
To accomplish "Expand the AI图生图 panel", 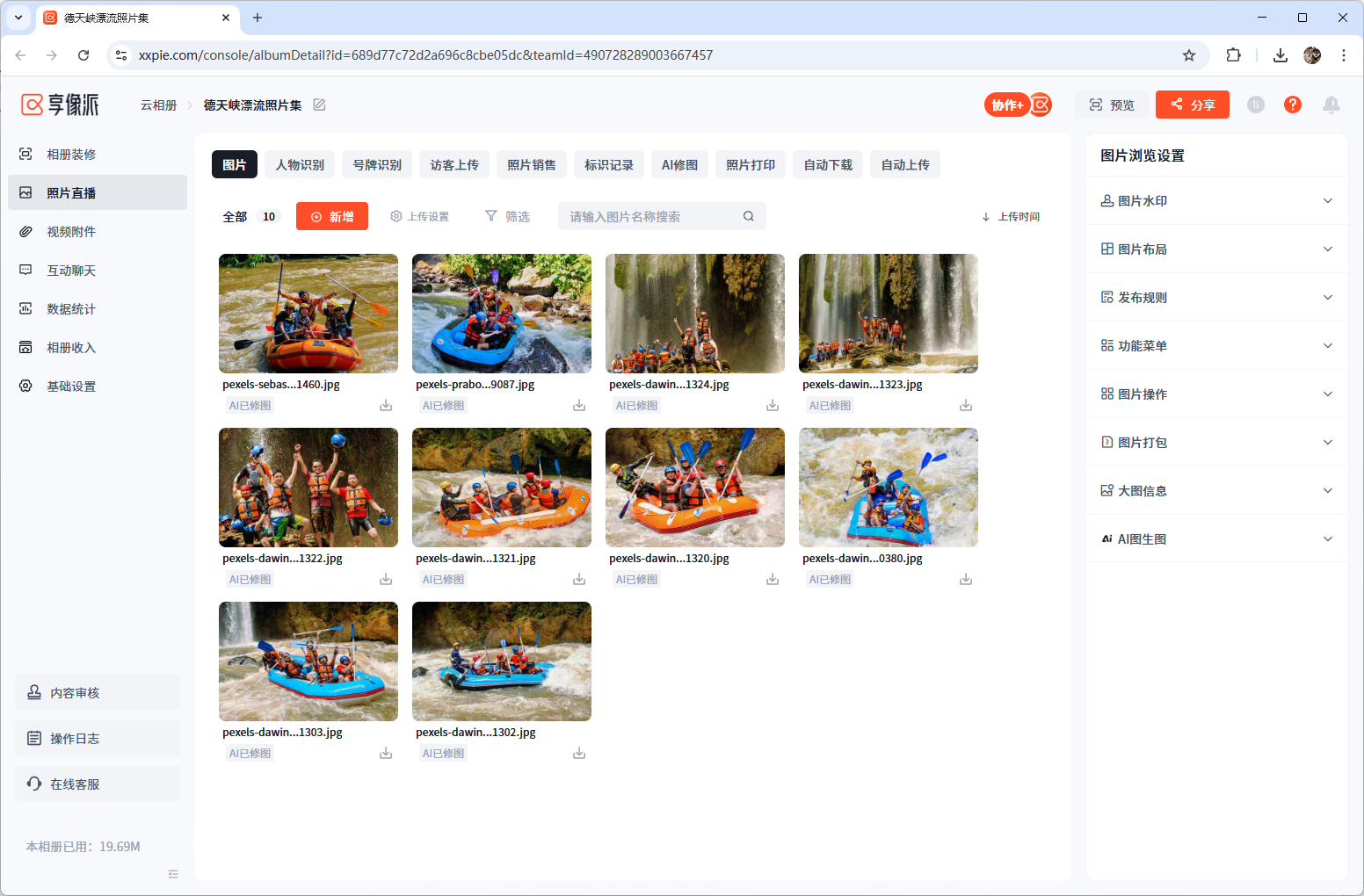I will tap(1216, 539).
